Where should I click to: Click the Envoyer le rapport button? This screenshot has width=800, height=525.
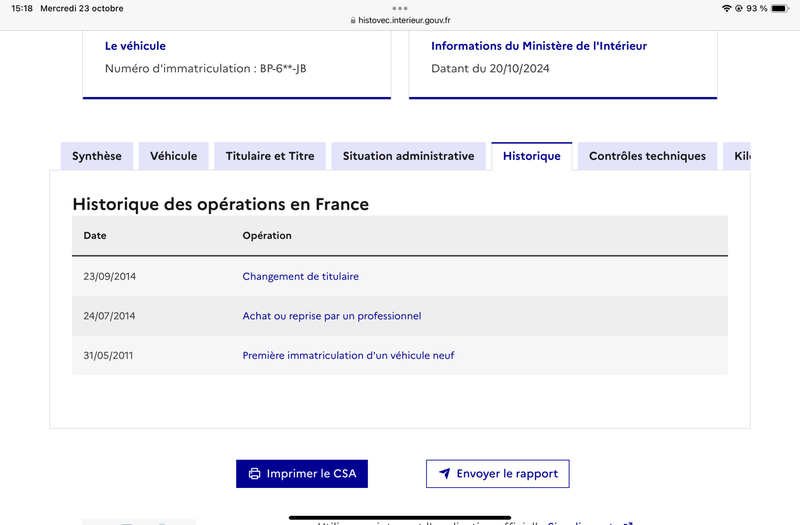(x=498, y=474)
